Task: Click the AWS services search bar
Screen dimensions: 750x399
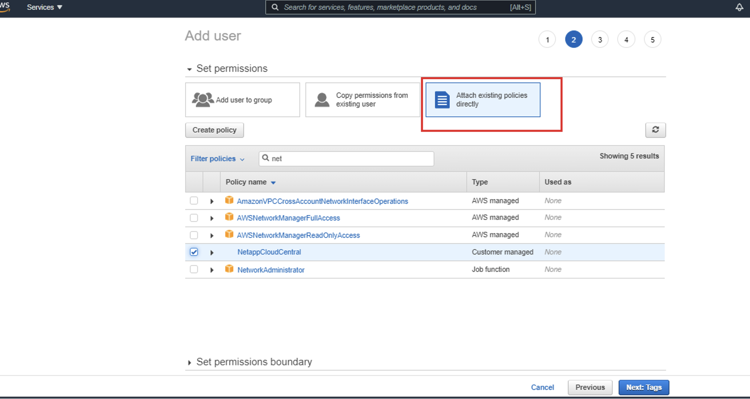Action: pyautogui.click(x=400, y=7)
